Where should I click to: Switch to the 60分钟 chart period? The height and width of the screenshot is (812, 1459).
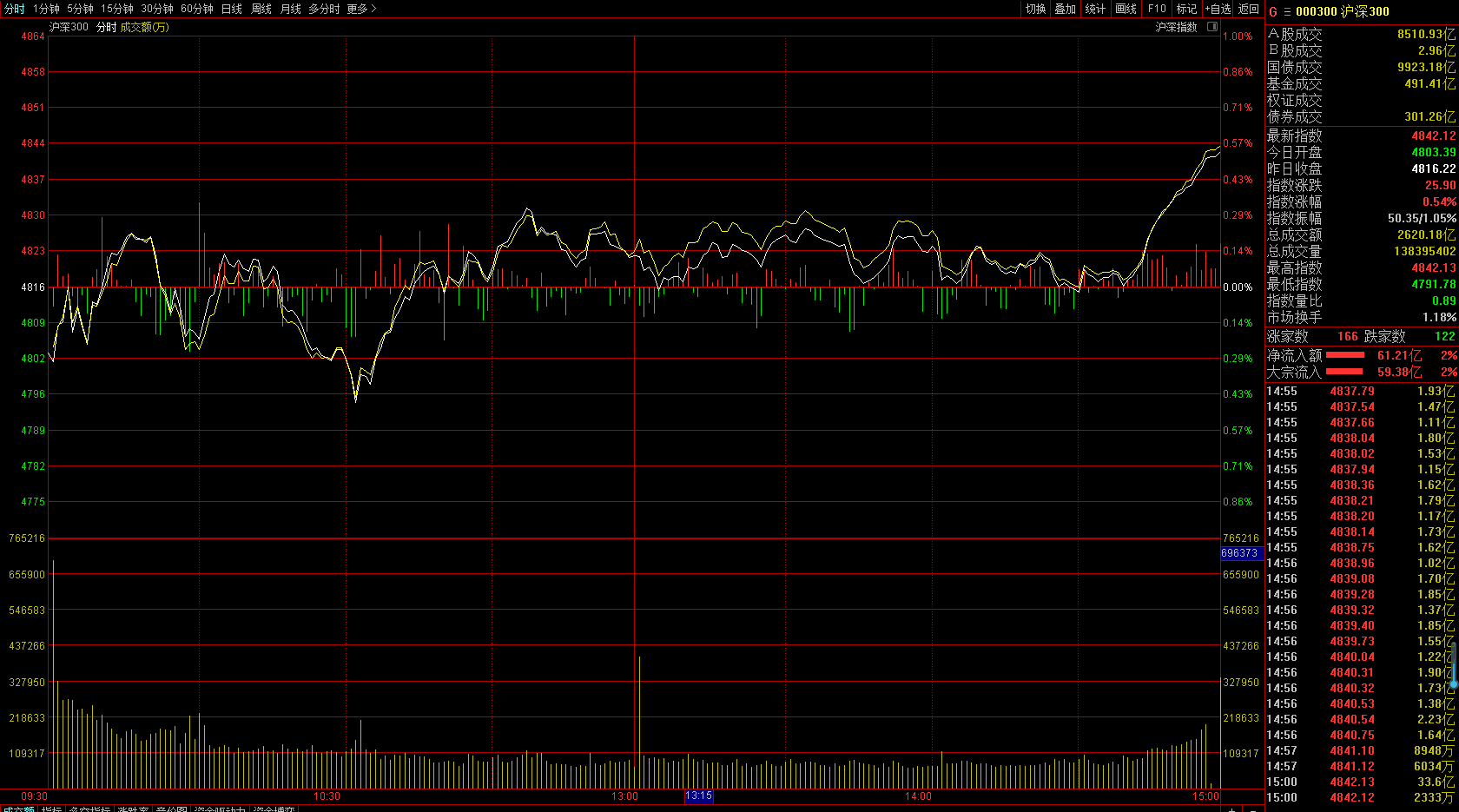point(197,9)
